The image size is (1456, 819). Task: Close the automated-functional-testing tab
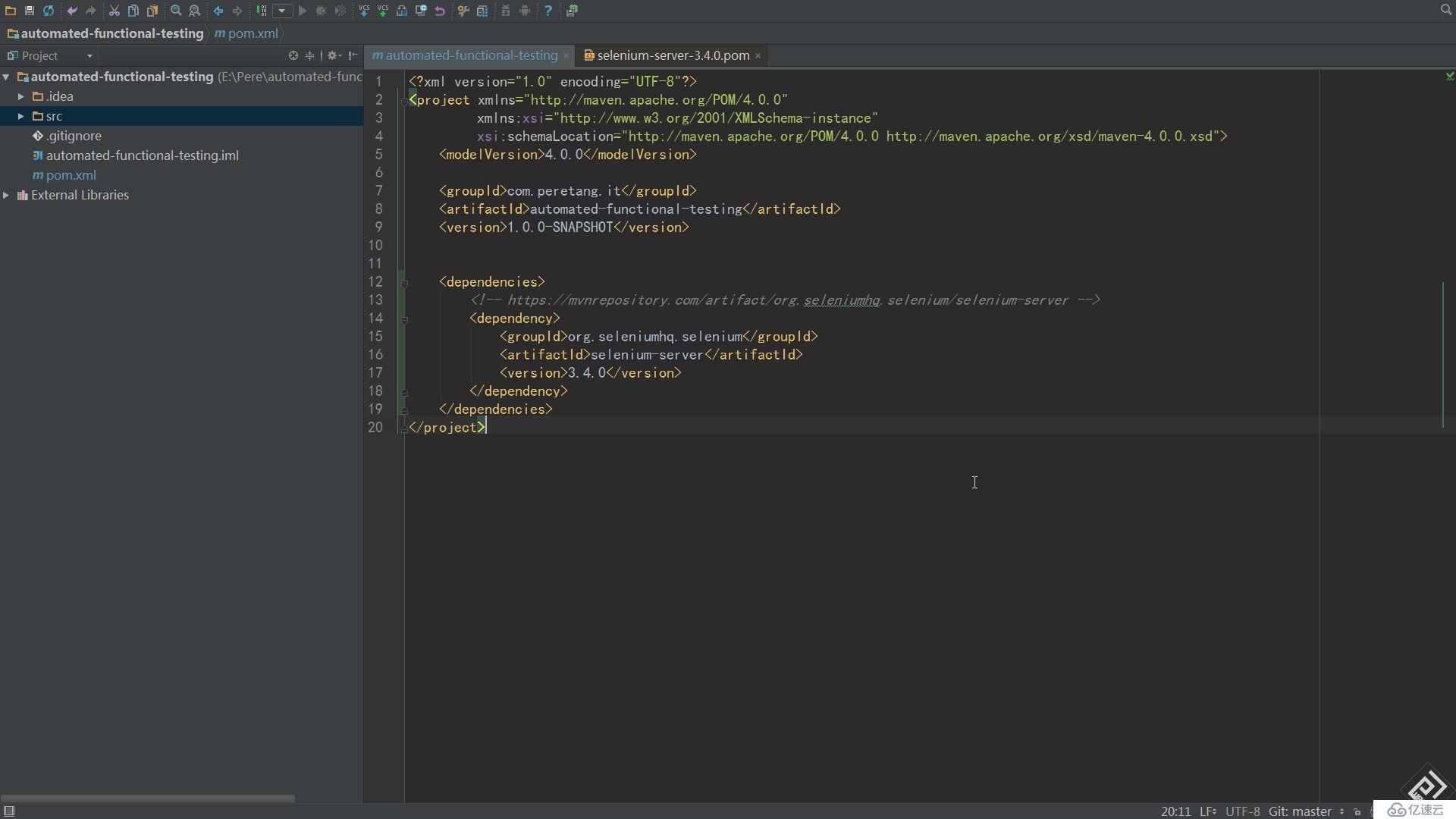pyautogui.click(x=566, y=55)
